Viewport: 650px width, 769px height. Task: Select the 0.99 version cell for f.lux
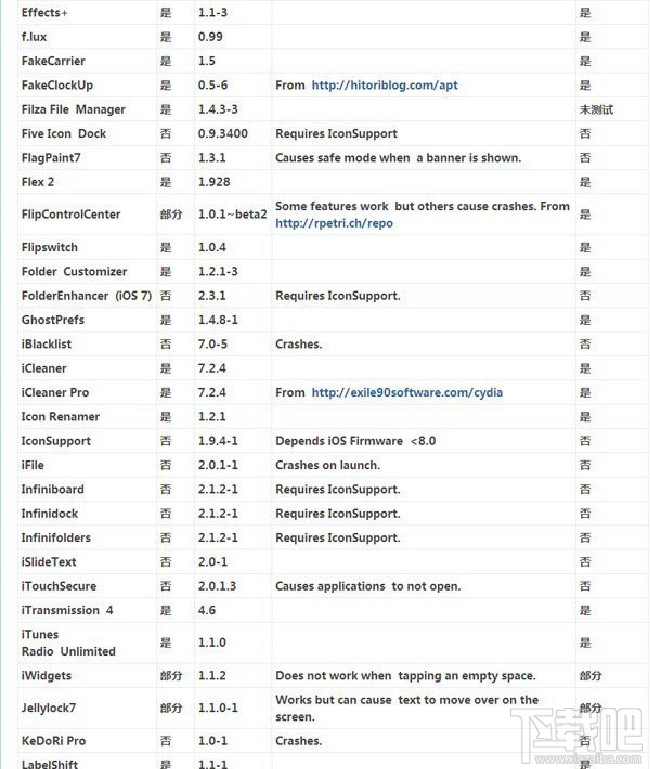210,37
